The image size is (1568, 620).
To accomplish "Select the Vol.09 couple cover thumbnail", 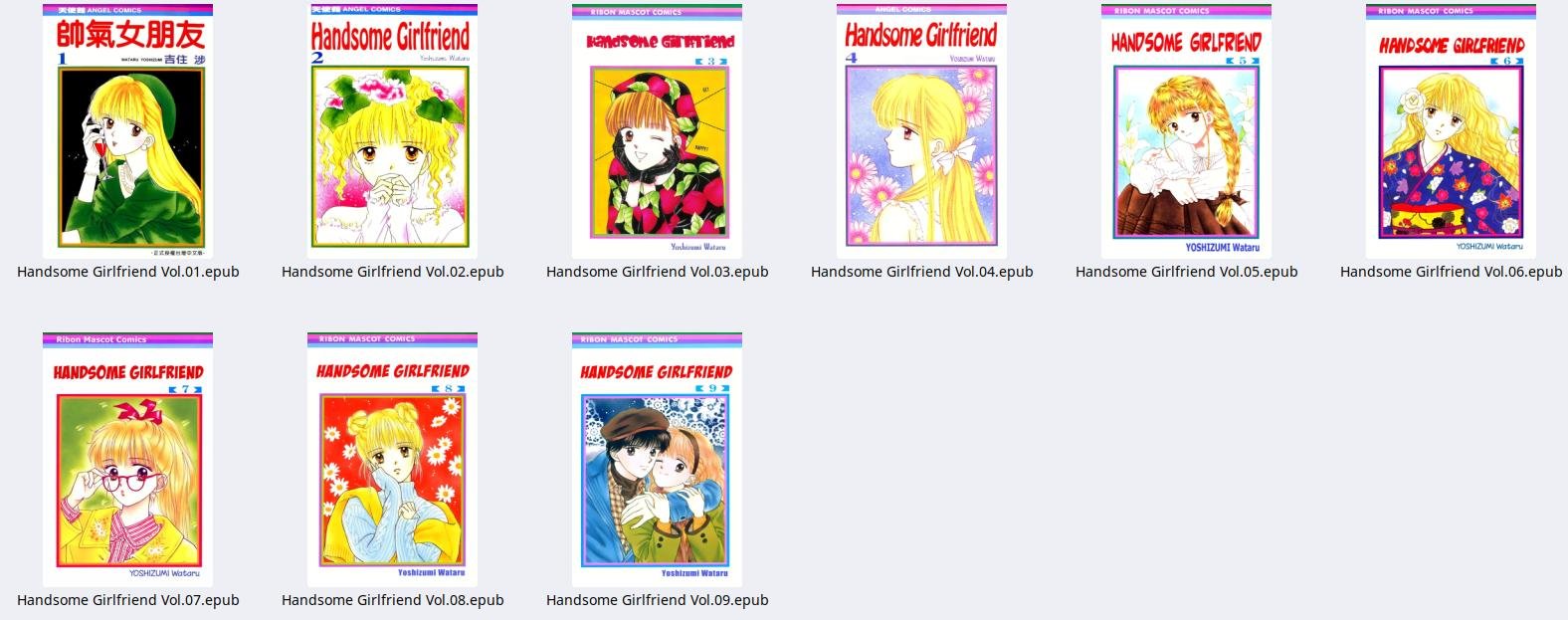I will click(657, 460).
